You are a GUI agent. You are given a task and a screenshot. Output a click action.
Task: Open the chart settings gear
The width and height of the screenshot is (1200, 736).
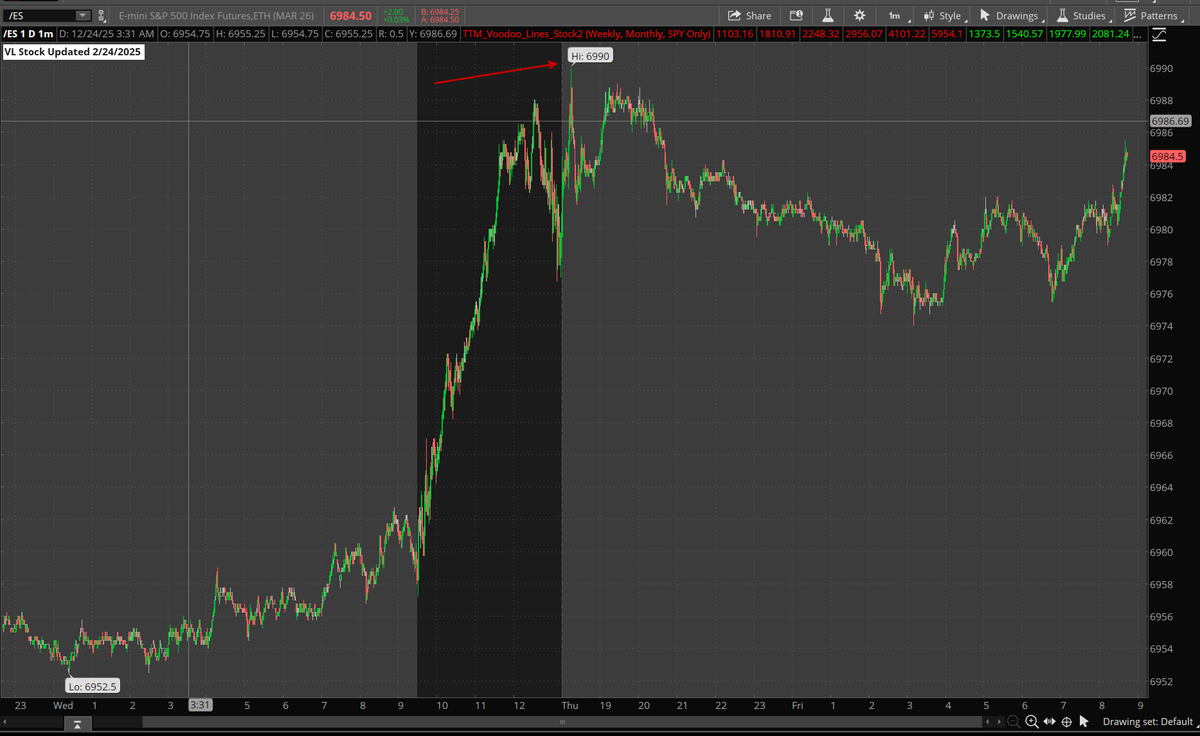pos(858,15)
